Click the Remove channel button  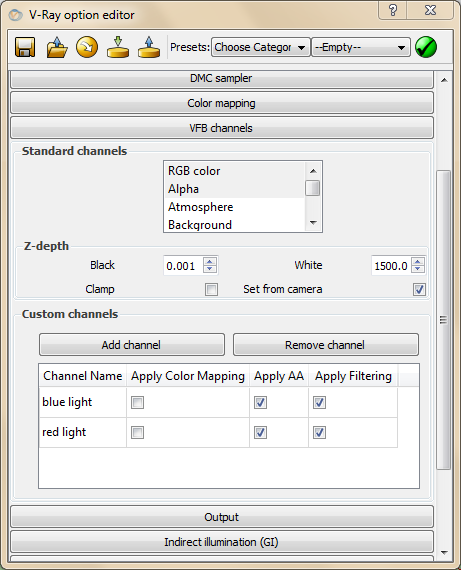point(326,345)
